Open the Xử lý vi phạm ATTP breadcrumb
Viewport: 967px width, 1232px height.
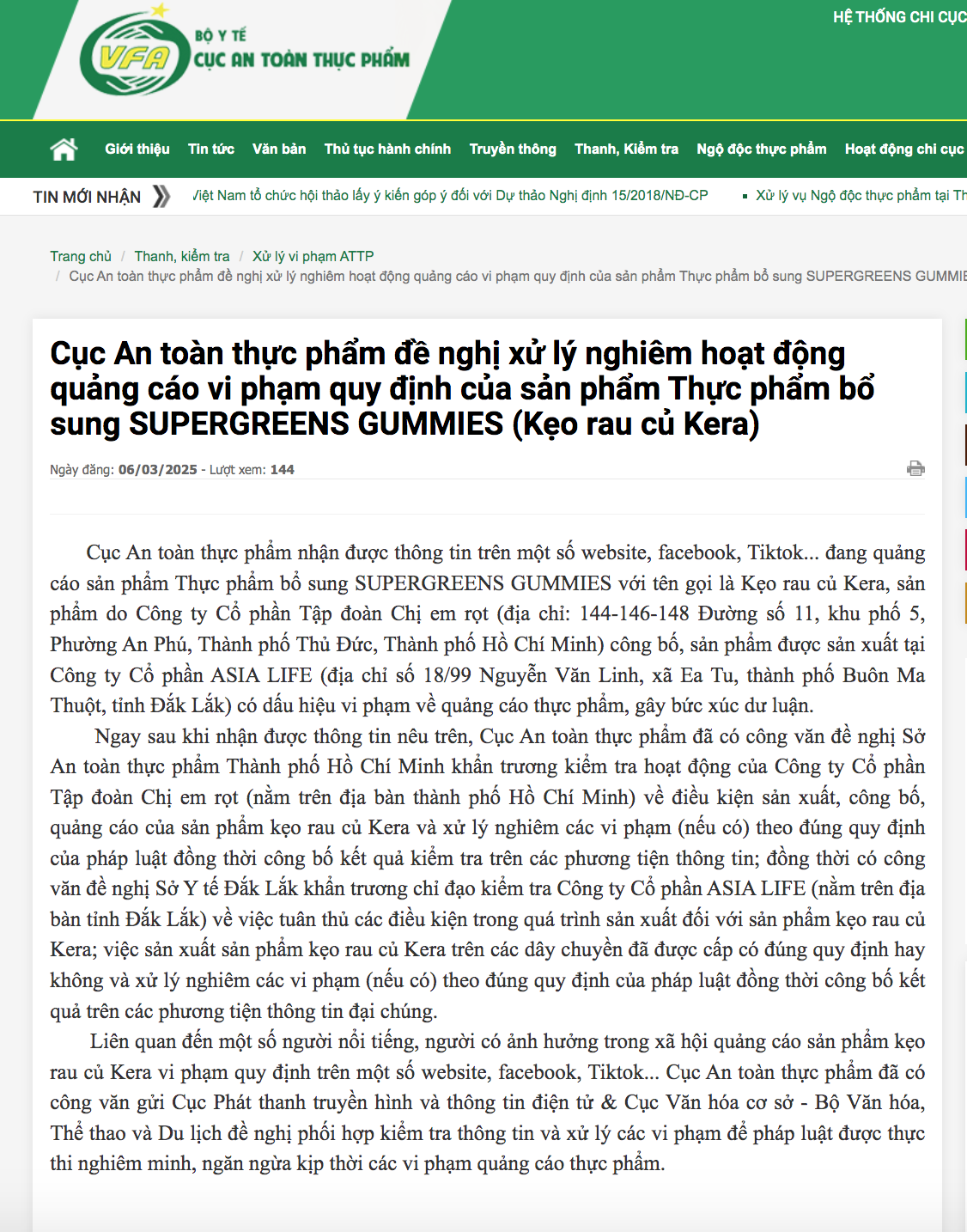313,256
